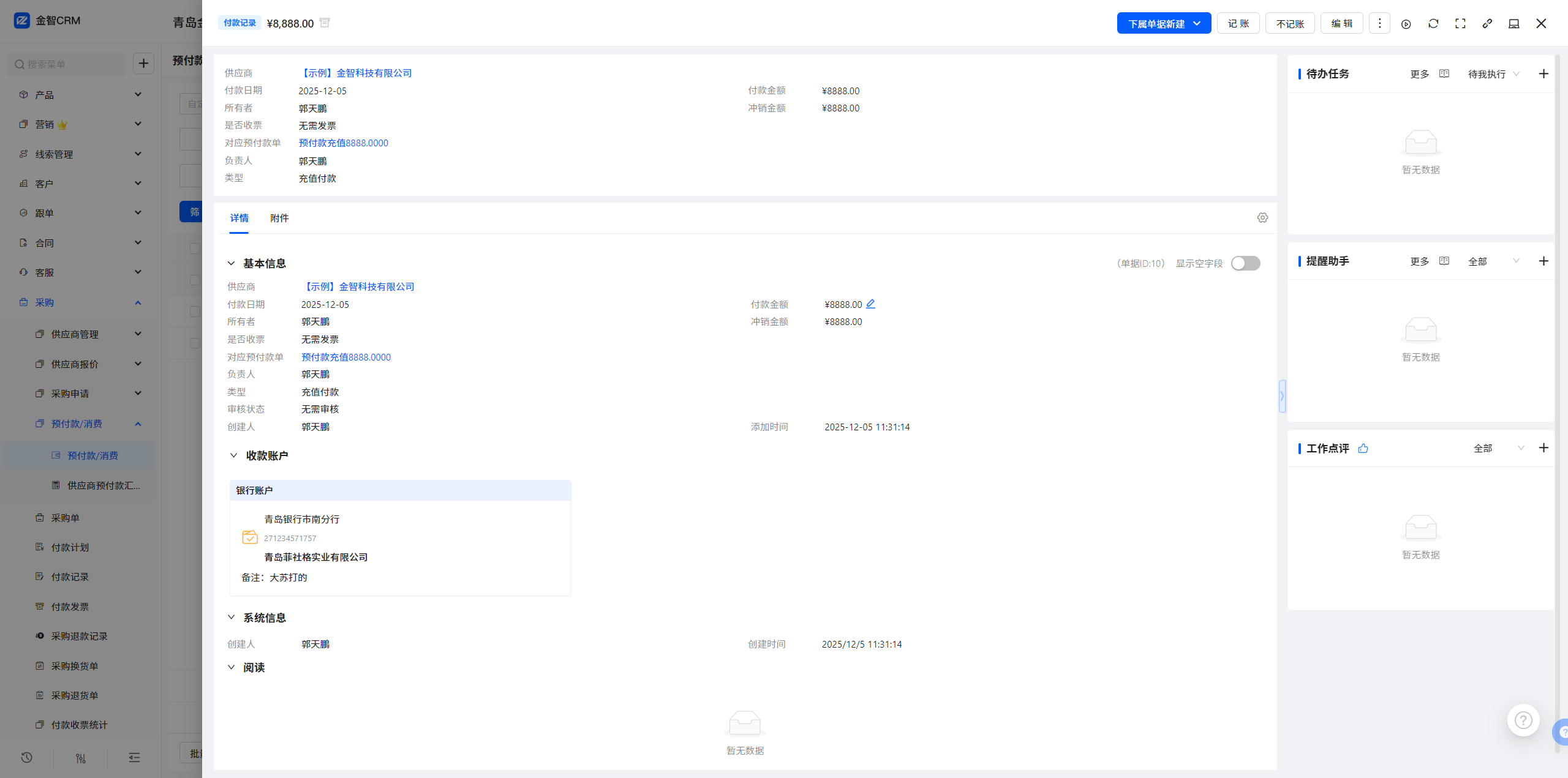This screenshot has height=778, width=1568.
Task: Select the 详情 tab
Action: click(x=239, y=218)
